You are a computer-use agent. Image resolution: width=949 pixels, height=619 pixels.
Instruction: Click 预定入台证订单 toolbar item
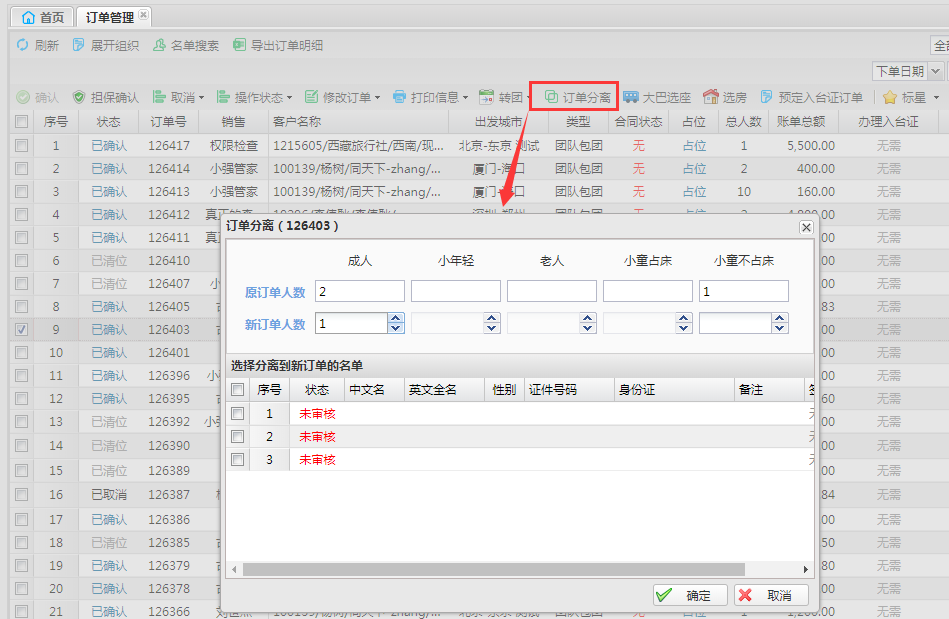pyautogui.click(x=811, y=97)
